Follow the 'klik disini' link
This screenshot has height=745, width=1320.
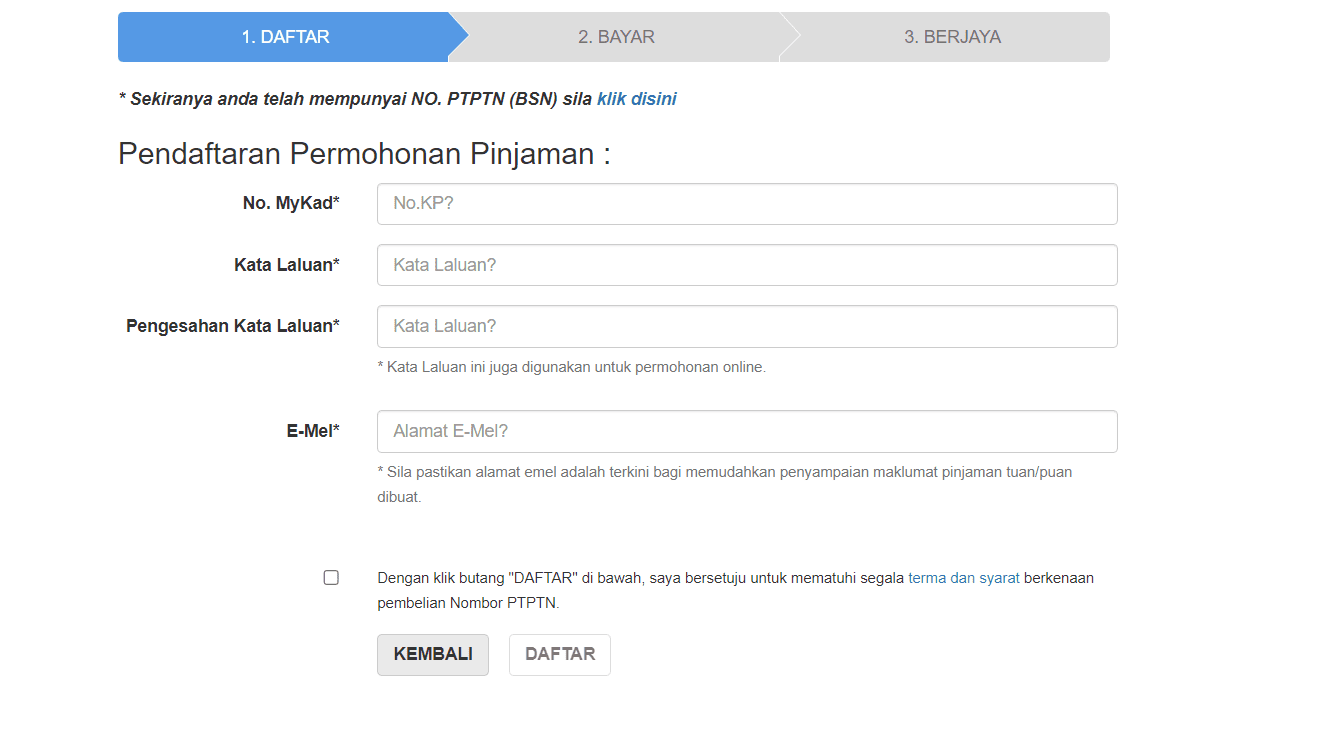(637, 99)
